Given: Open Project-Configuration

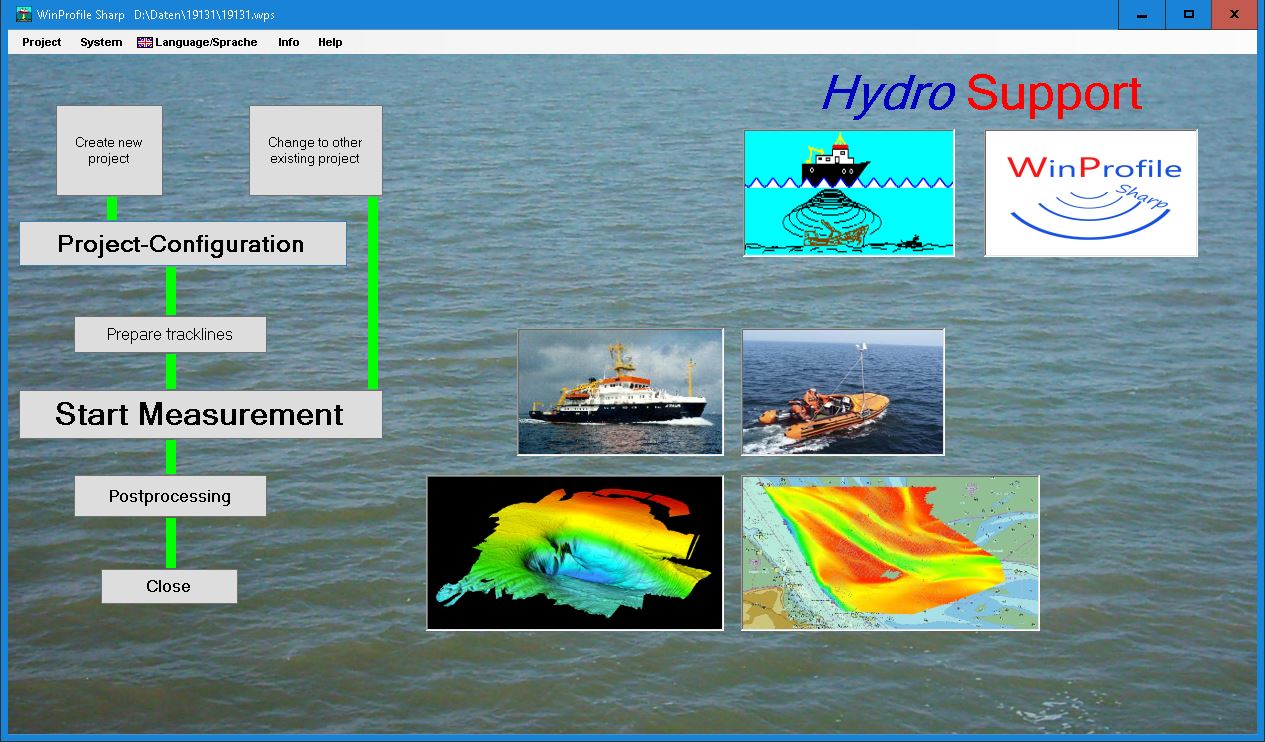Looking at the screenshot, I should pyautogui.click(x=182, y=244).
